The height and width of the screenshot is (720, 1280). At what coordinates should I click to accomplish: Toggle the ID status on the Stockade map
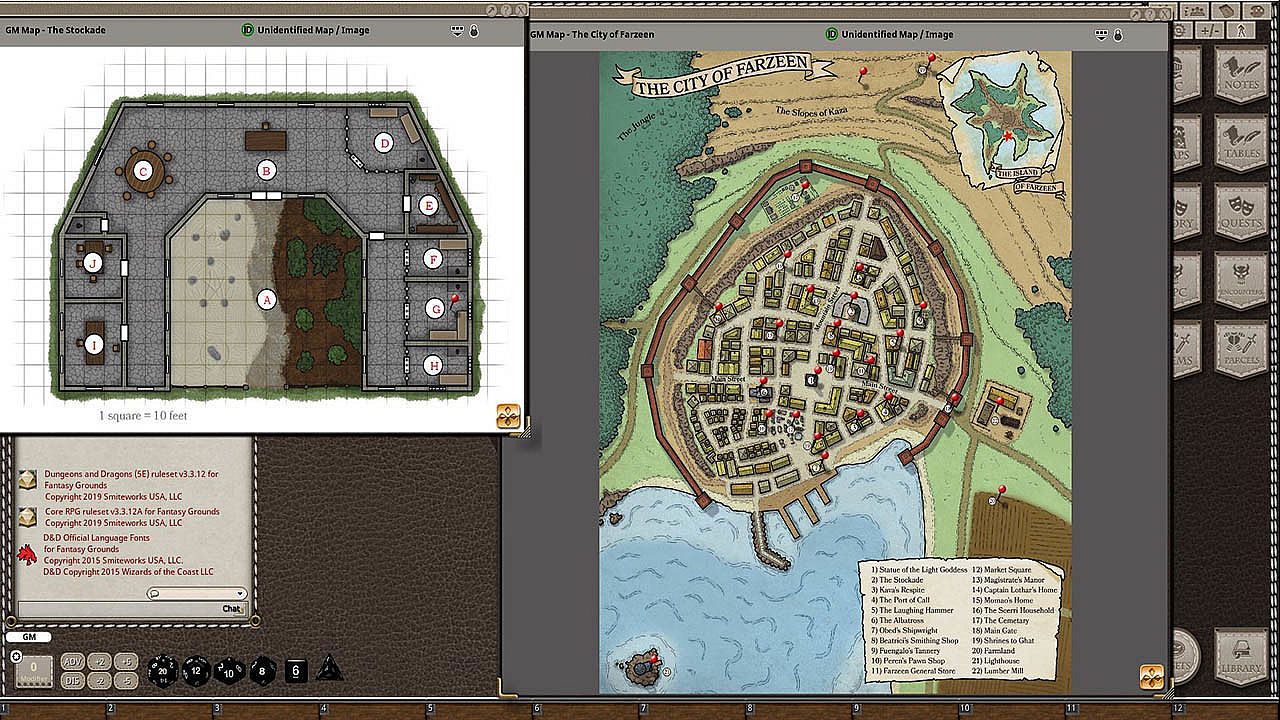[247, 30]
